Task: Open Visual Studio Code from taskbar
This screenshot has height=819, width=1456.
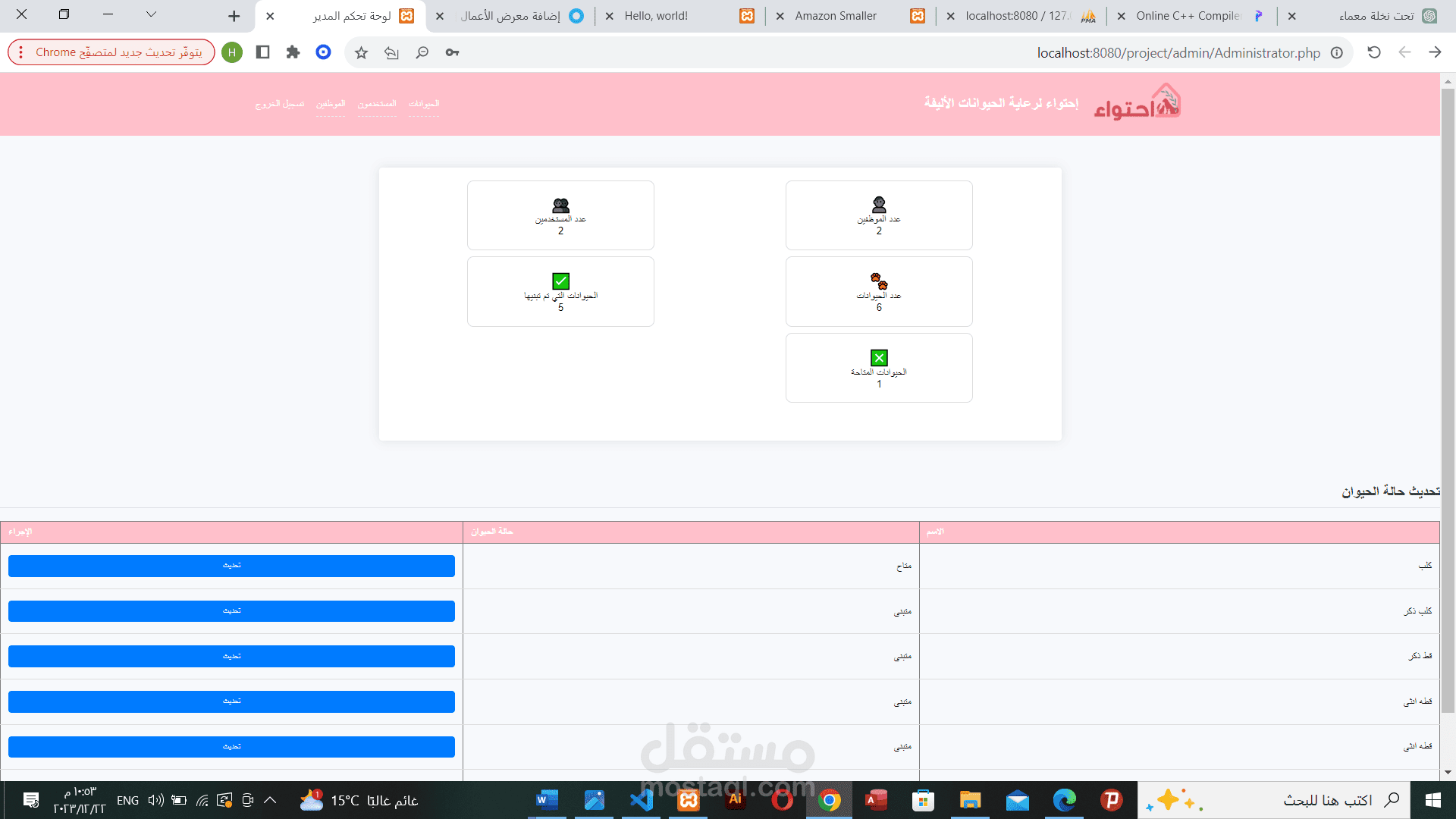Action: 641,800
